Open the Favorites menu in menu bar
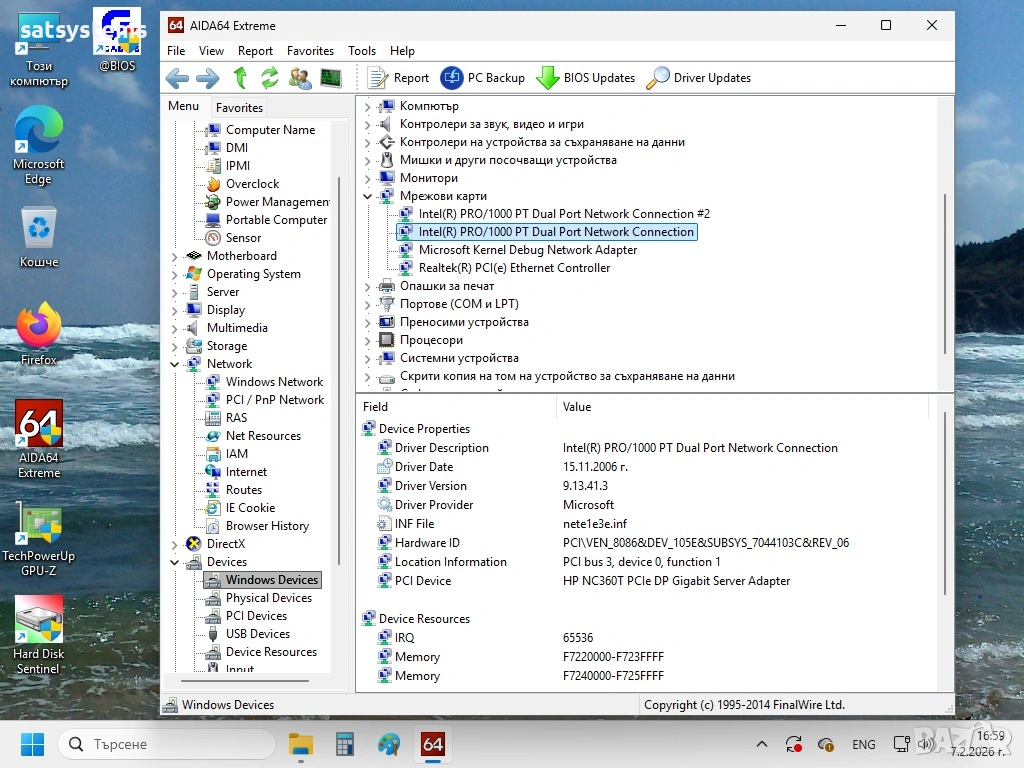Screen dimensions: 1024x768 (x=310, y=51)
